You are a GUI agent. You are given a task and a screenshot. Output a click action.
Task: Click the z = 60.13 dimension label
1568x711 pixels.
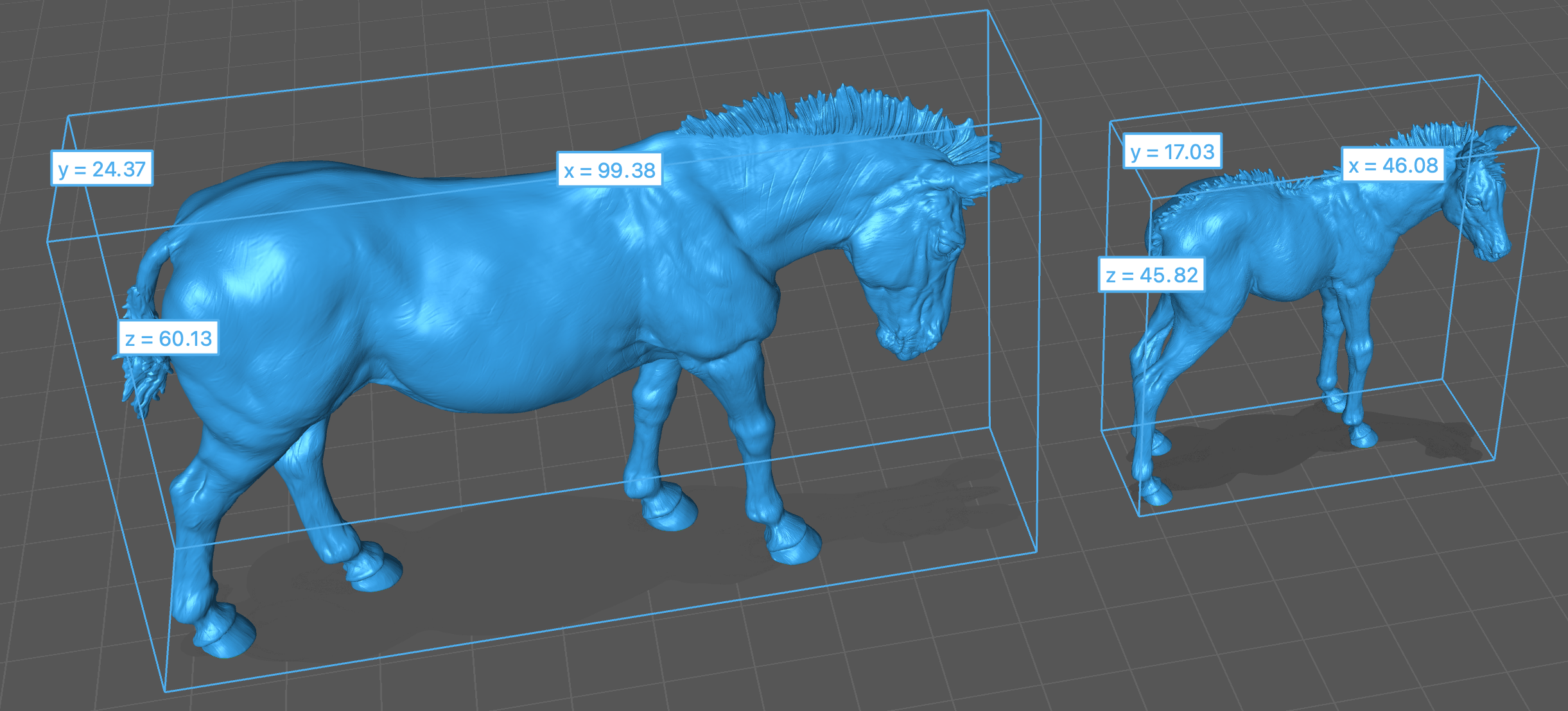[x=169, y=338]
